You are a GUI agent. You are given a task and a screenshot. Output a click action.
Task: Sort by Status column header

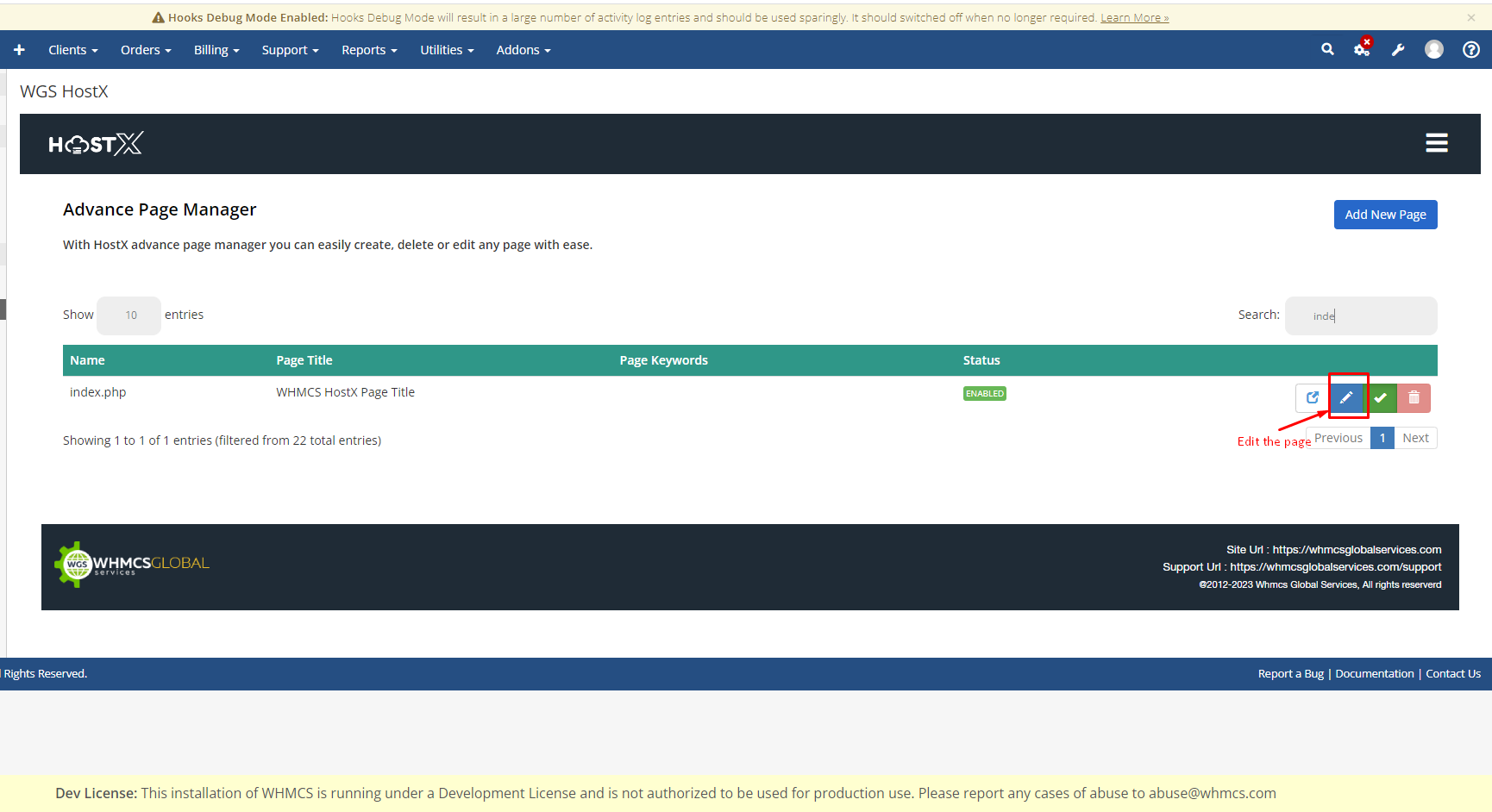click(x=981, y=360)
